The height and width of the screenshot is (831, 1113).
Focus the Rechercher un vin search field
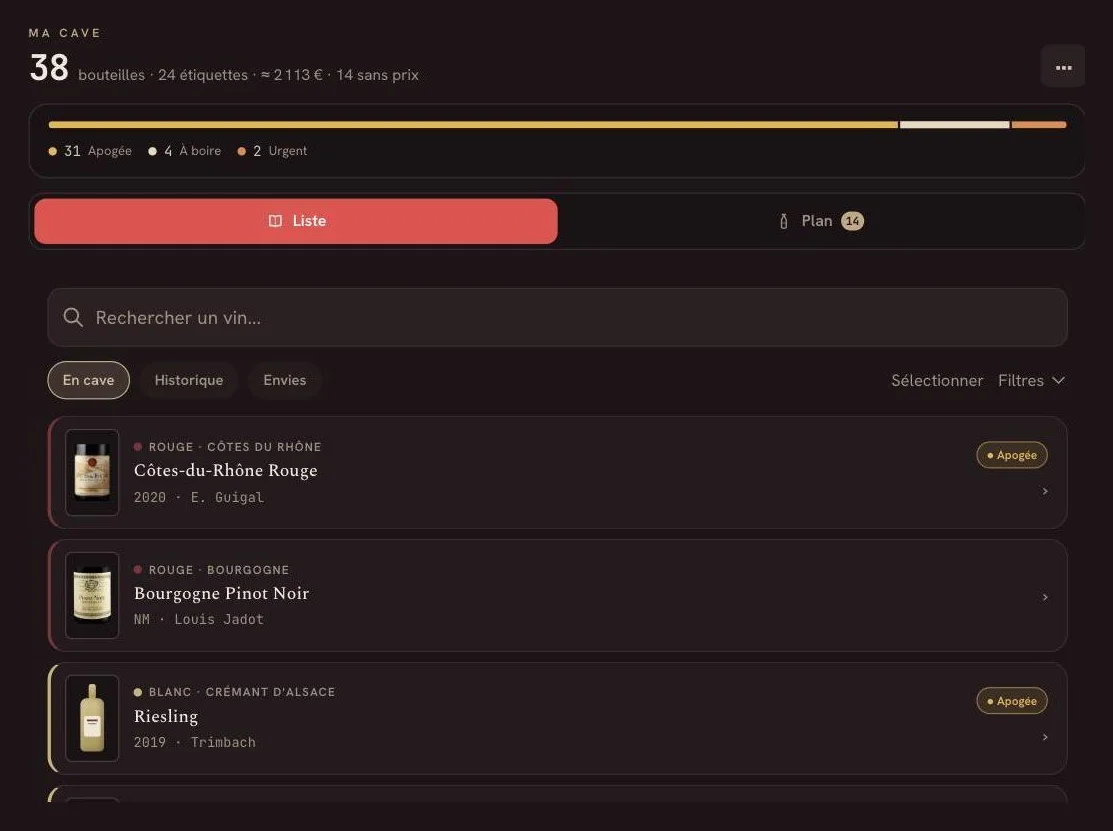click(x=557, y=317)
